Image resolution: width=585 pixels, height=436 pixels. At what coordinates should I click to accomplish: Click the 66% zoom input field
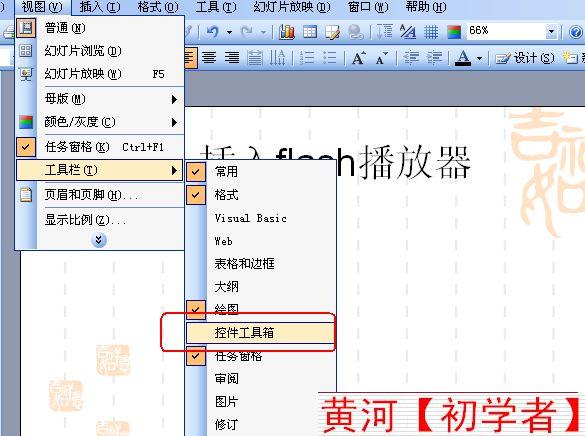coord(506,32)
